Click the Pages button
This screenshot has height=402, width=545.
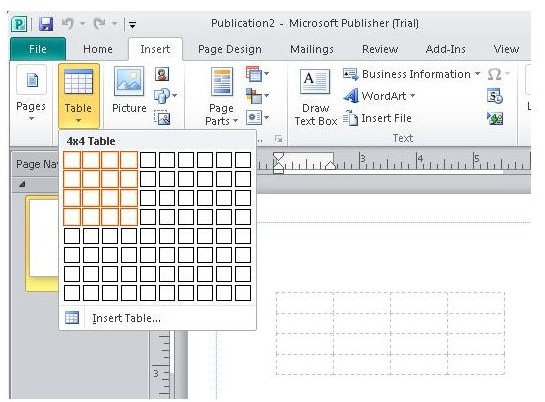[x=31, y=93]
